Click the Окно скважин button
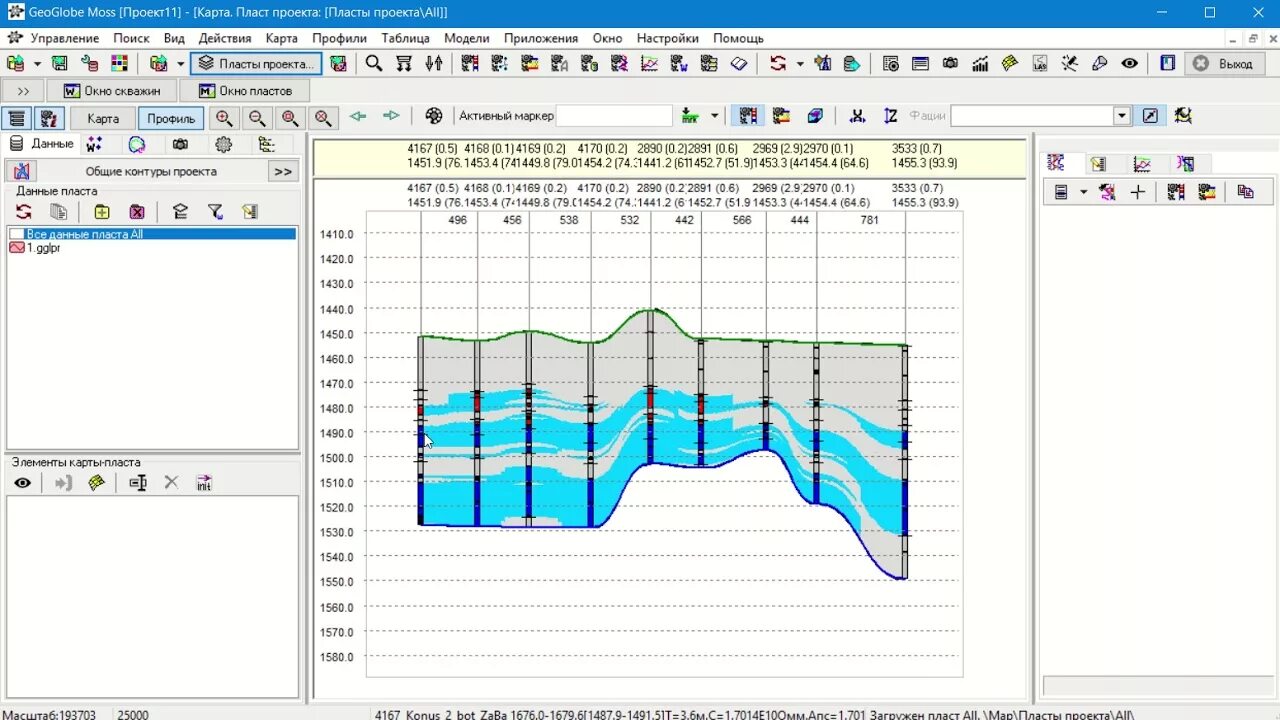This screenshot has height=720, width=1280. (112, 90)
